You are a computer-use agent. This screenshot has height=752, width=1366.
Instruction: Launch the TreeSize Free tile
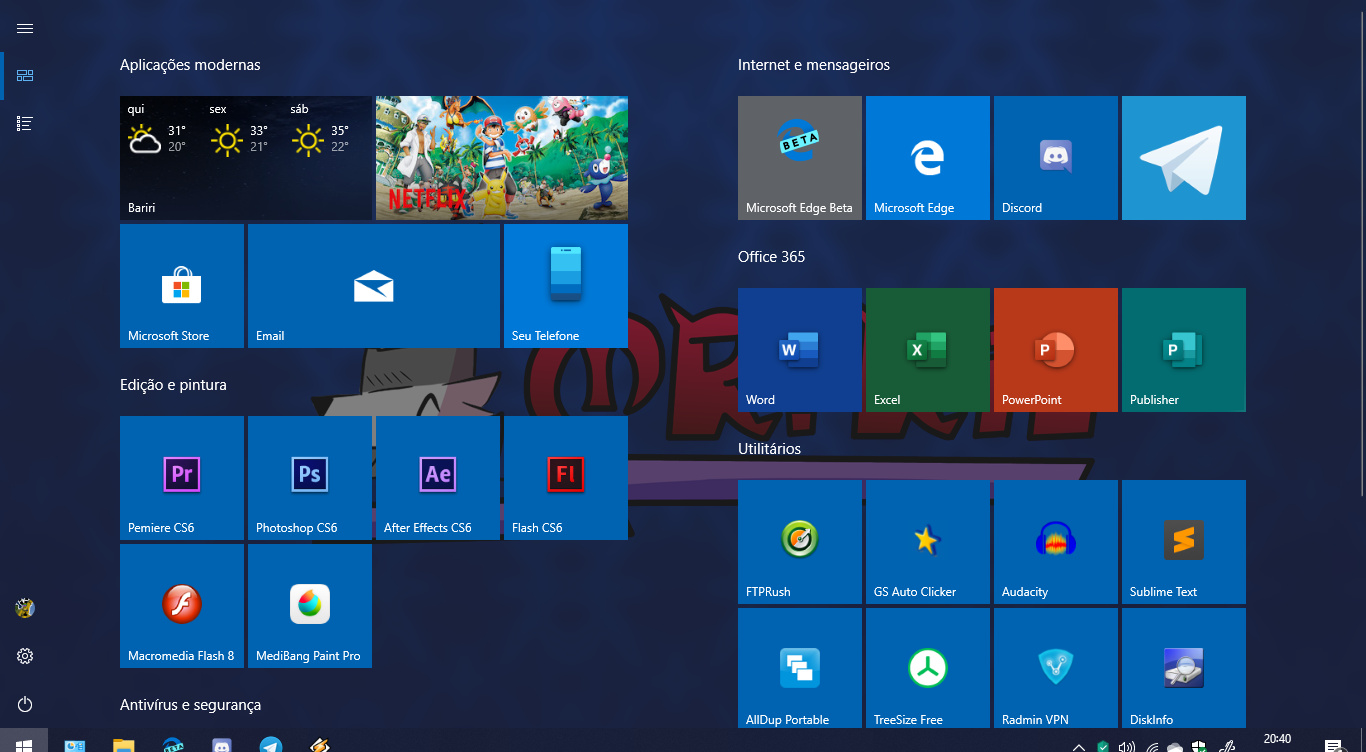[928, 668]
